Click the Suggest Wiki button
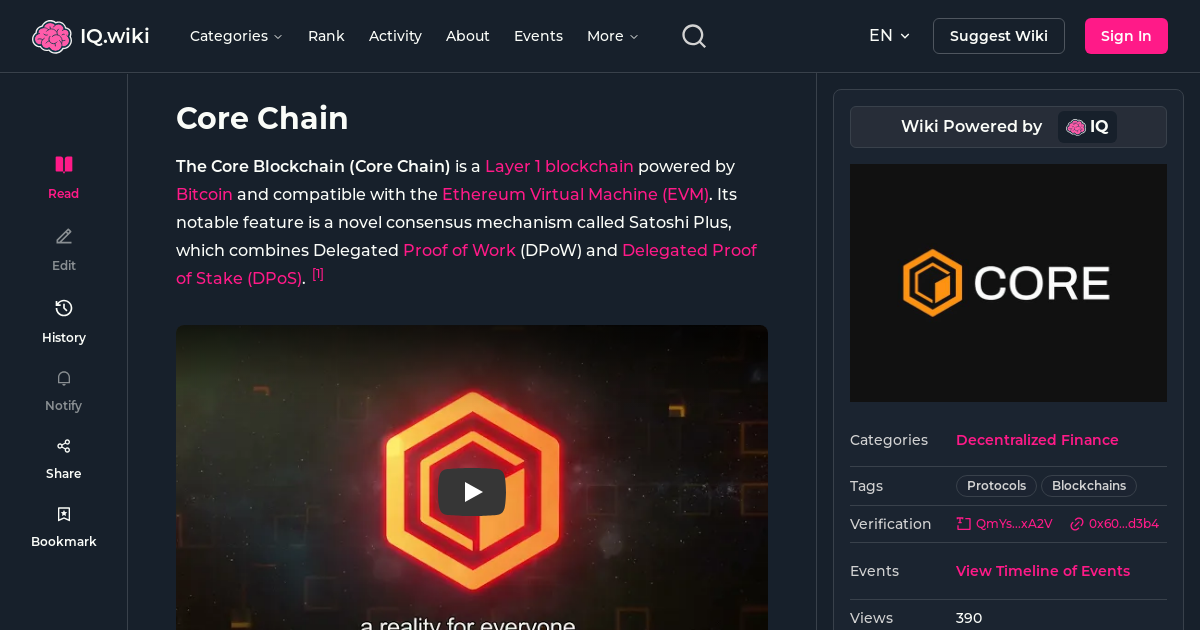Image resolution: width=1200 pixels, height=630 pixels. (x=998, y=35)
